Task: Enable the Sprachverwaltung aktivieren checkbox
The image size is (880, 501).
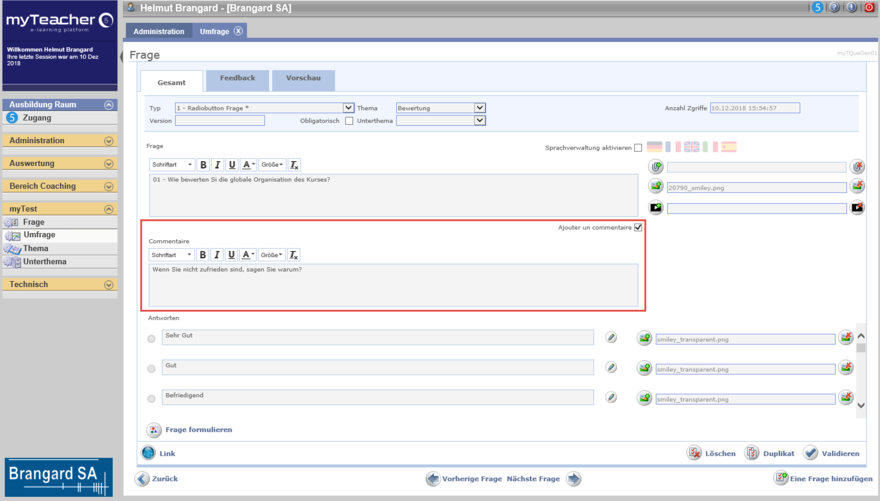Action: [x=638, y=148]
